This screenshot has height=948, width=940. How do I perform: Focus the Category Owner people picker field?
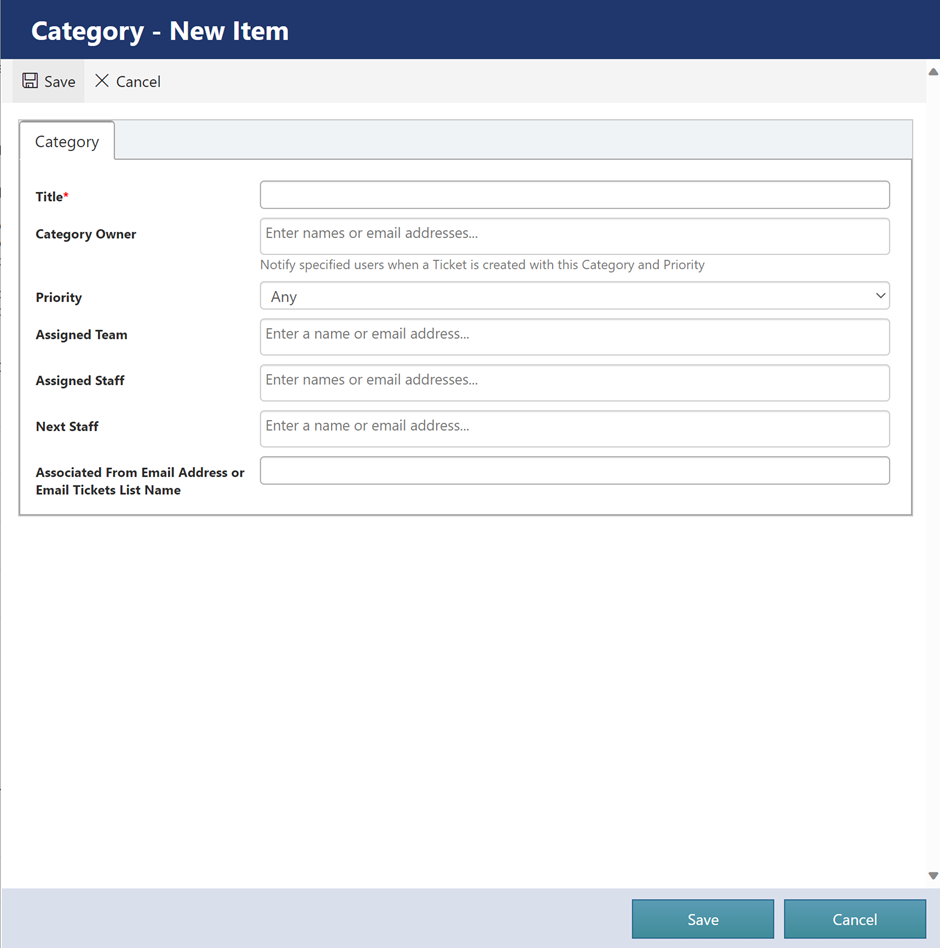coord(574,235)
